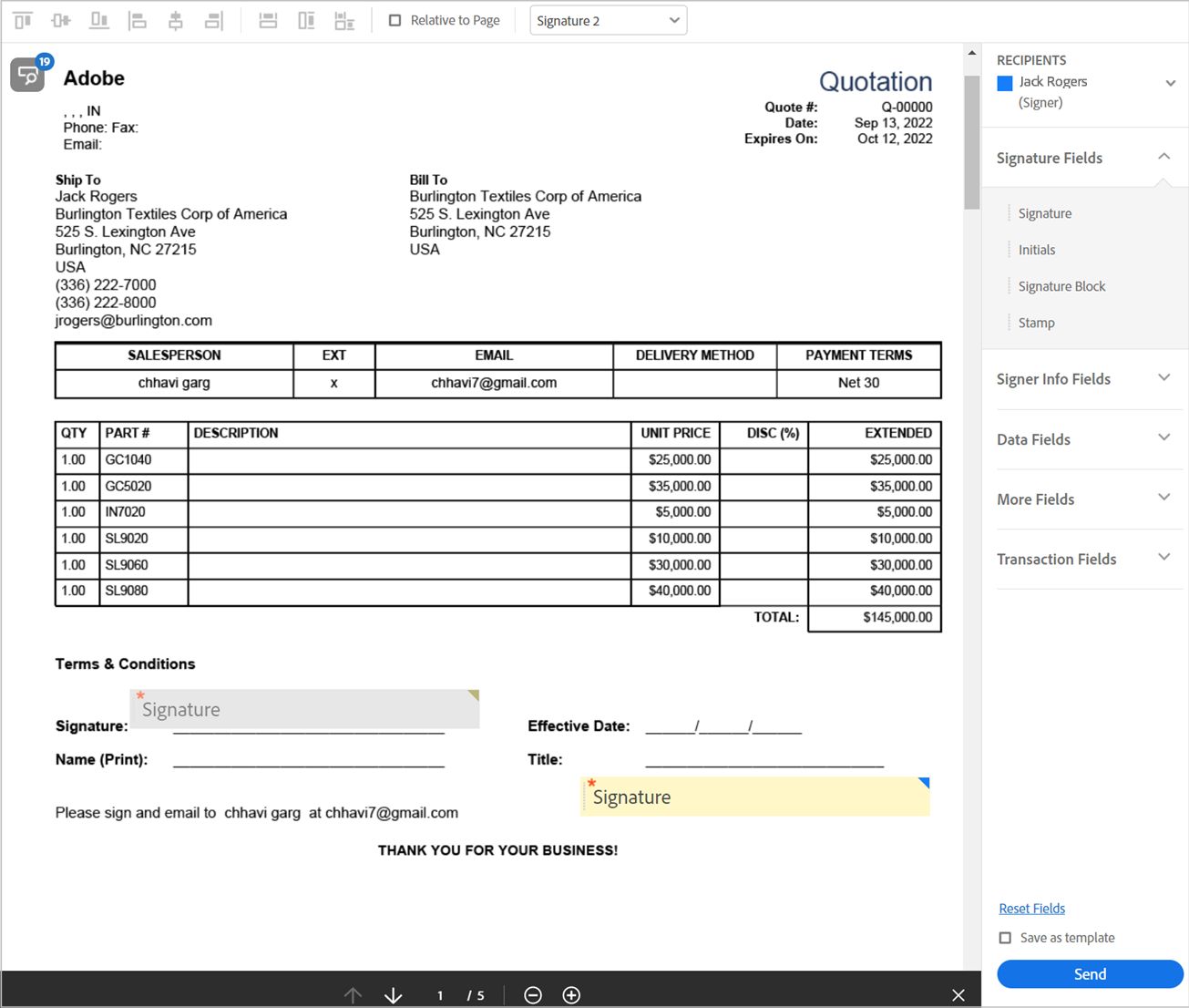The width and height of the screenshot is (1189, 1008).
Task: Click total amount $145,000.00
Action: (897, 617)
